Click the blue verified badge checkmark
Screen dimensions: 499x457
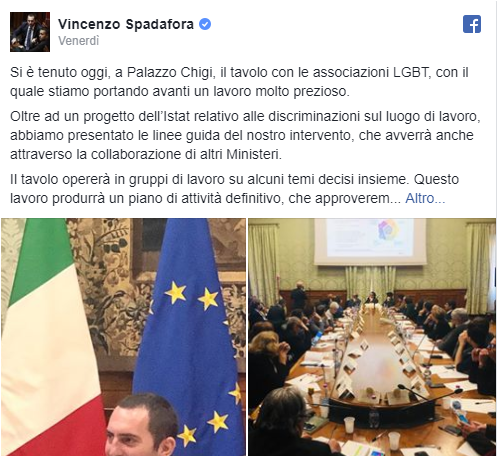[x=205, y=24]
